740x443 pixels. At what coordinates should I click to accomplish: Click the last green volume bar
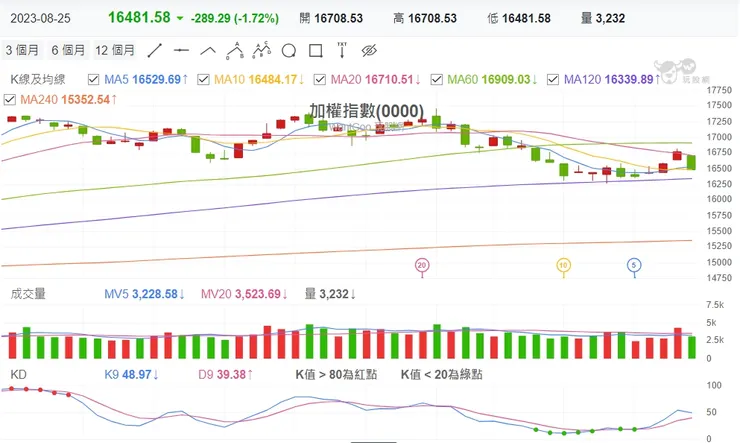(691, 348)
